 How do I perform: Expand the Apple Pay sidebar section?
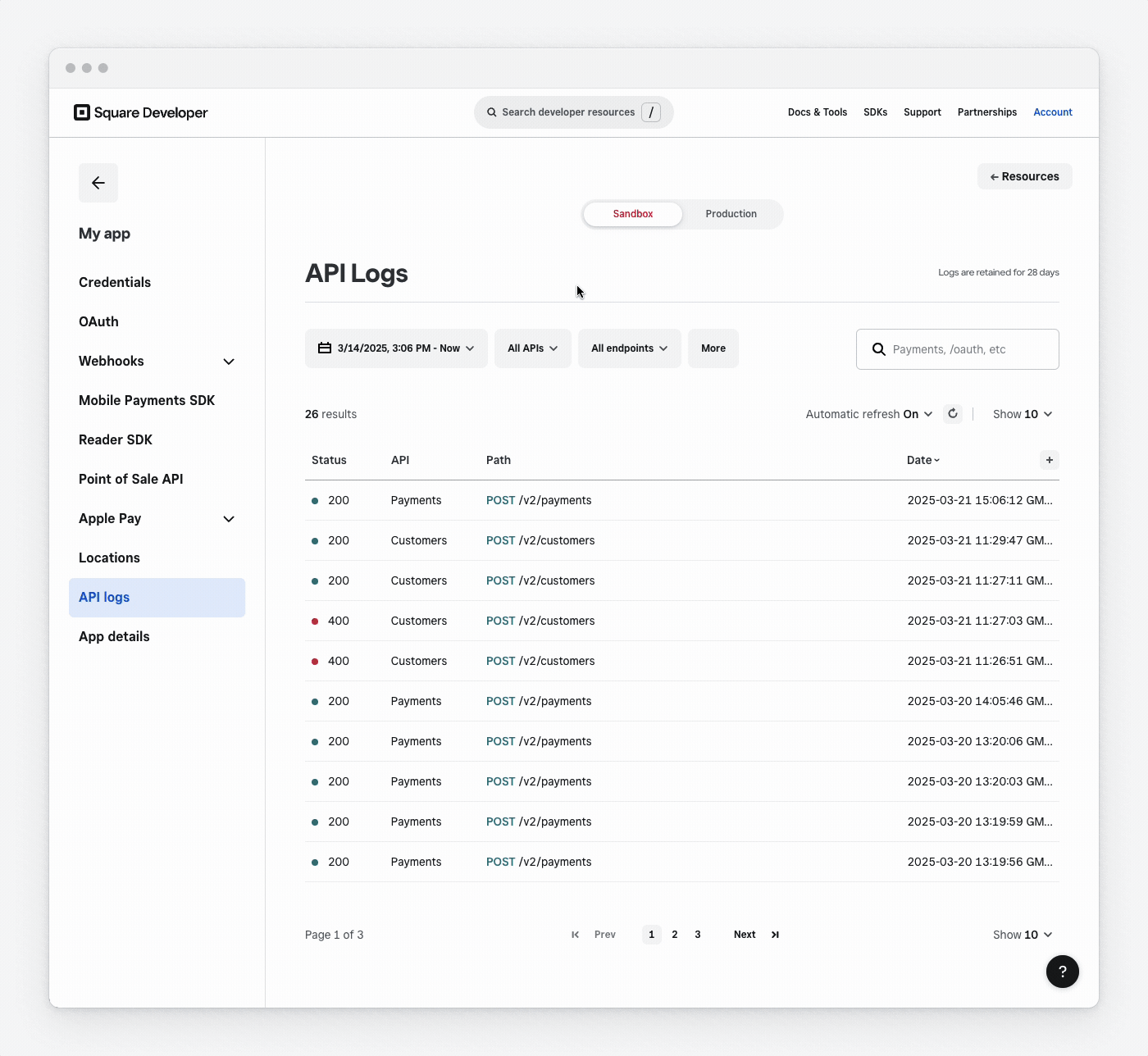click(x=229, y=519)
